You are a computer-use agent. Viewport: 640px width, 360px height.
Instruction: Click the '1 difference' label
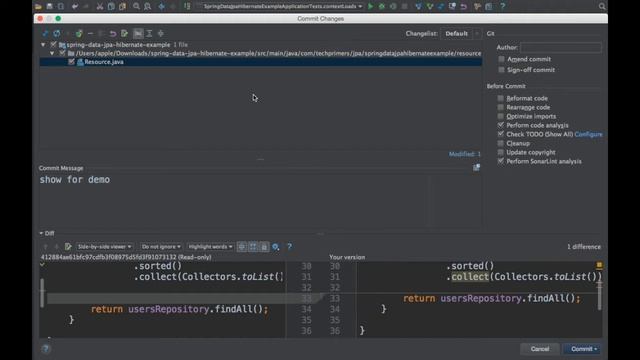pyautogui.click(x=584, y=247)
